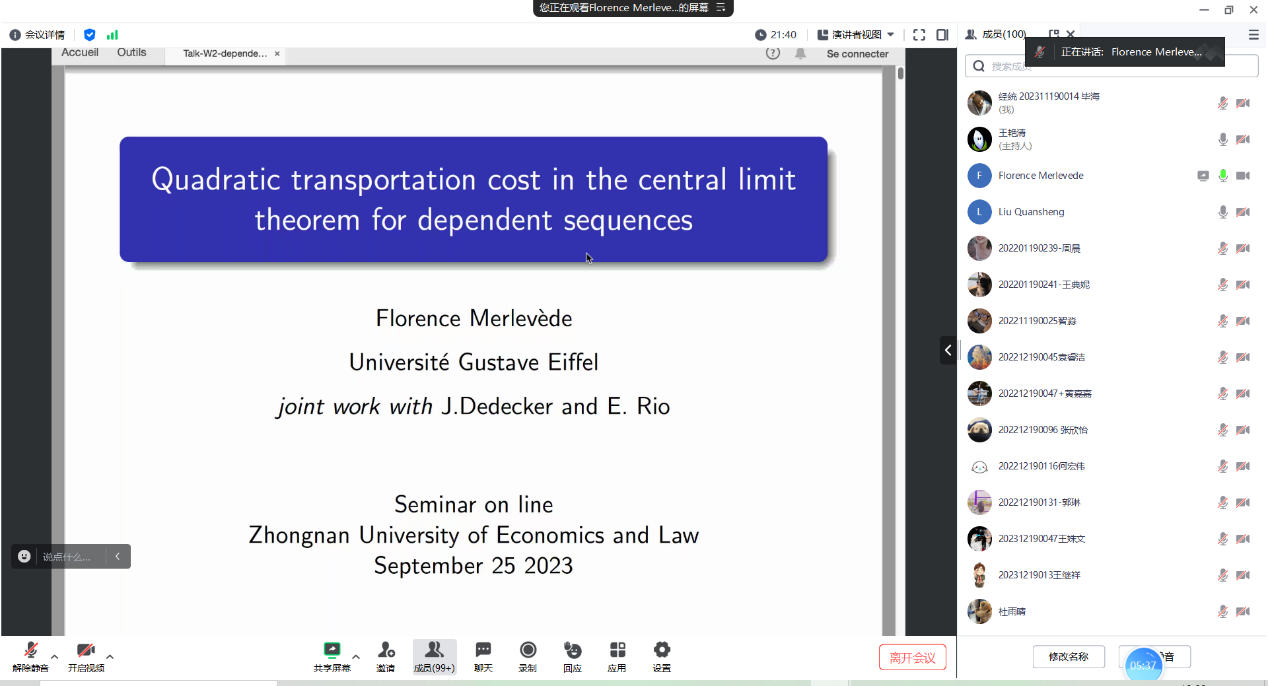
Task: Select the Outils tab
Action: point(131,53)
